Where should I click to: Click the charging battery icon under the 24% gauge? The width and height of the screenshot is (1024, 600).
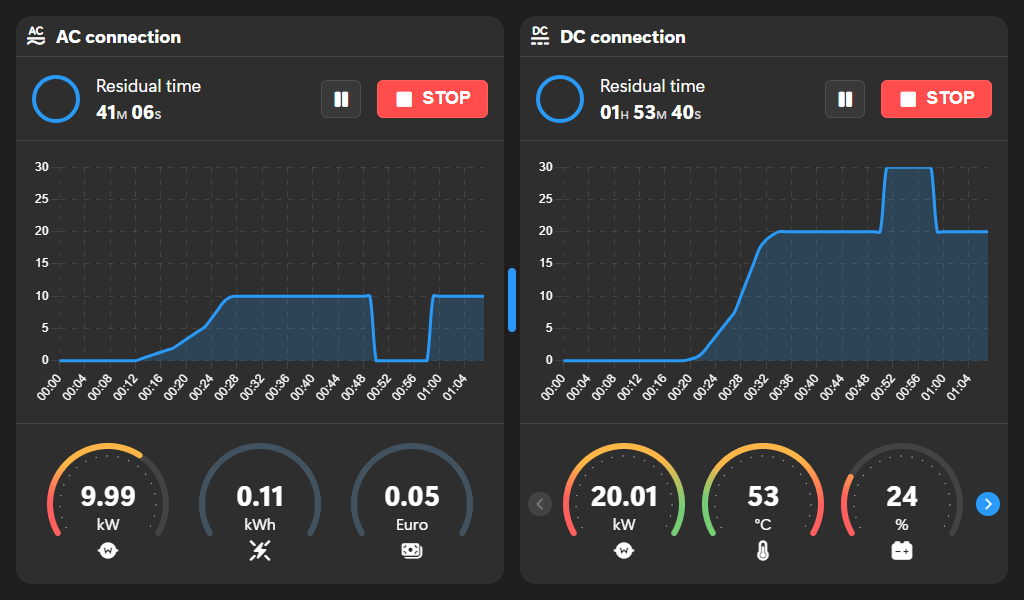click(902, 550)
